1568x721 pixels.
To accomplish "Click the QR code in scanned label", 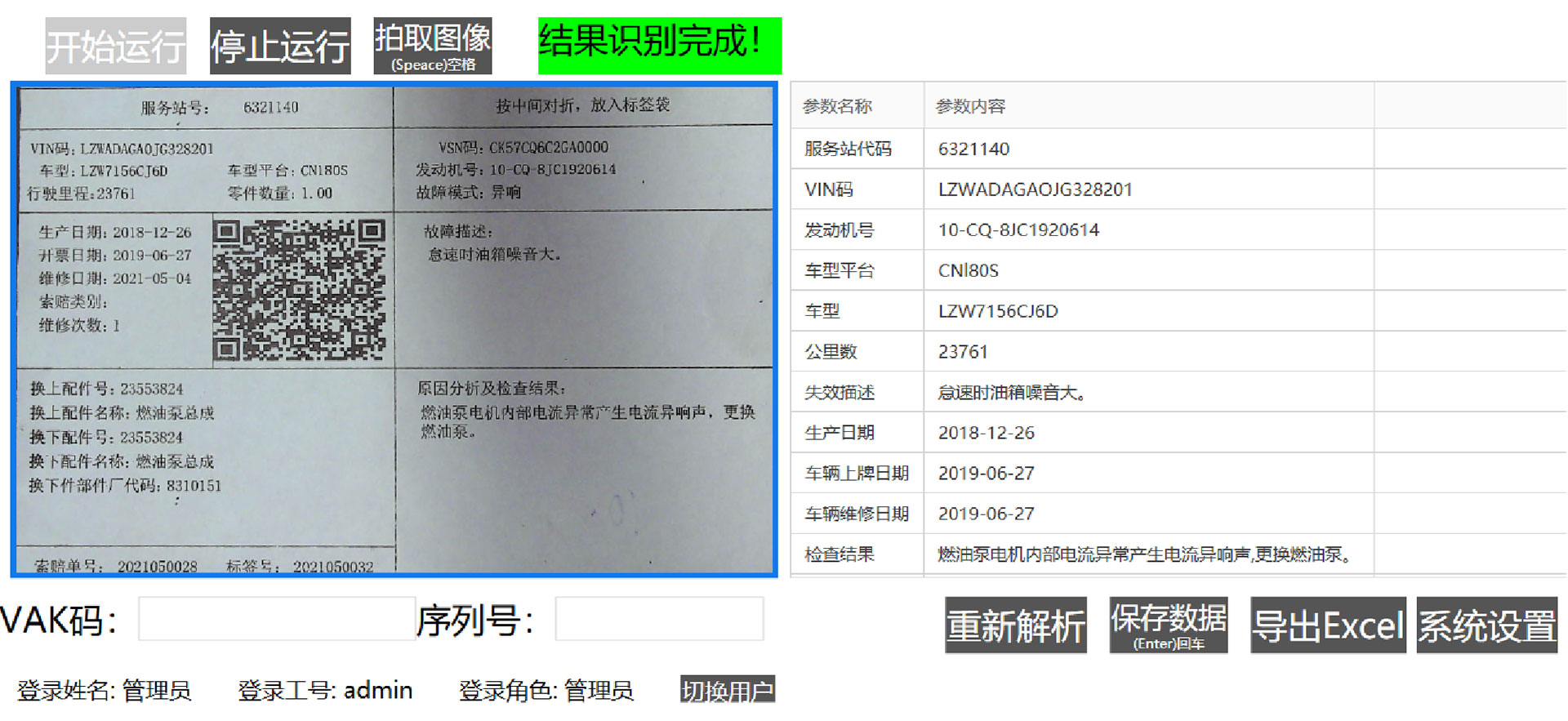I will pos(299,289).
